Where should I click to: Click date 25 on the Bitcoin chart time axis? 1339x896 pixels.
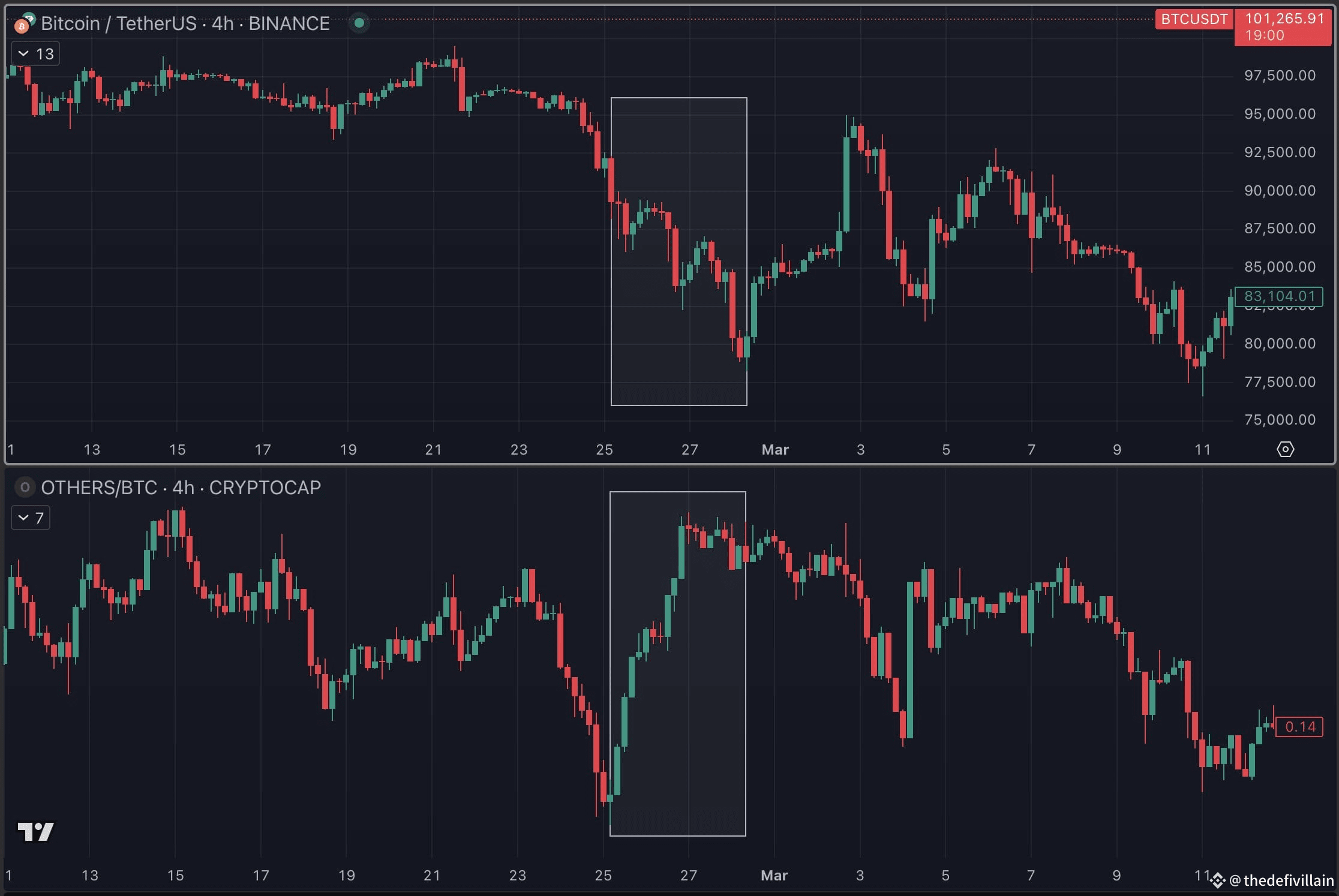click(x=604, y=450)
